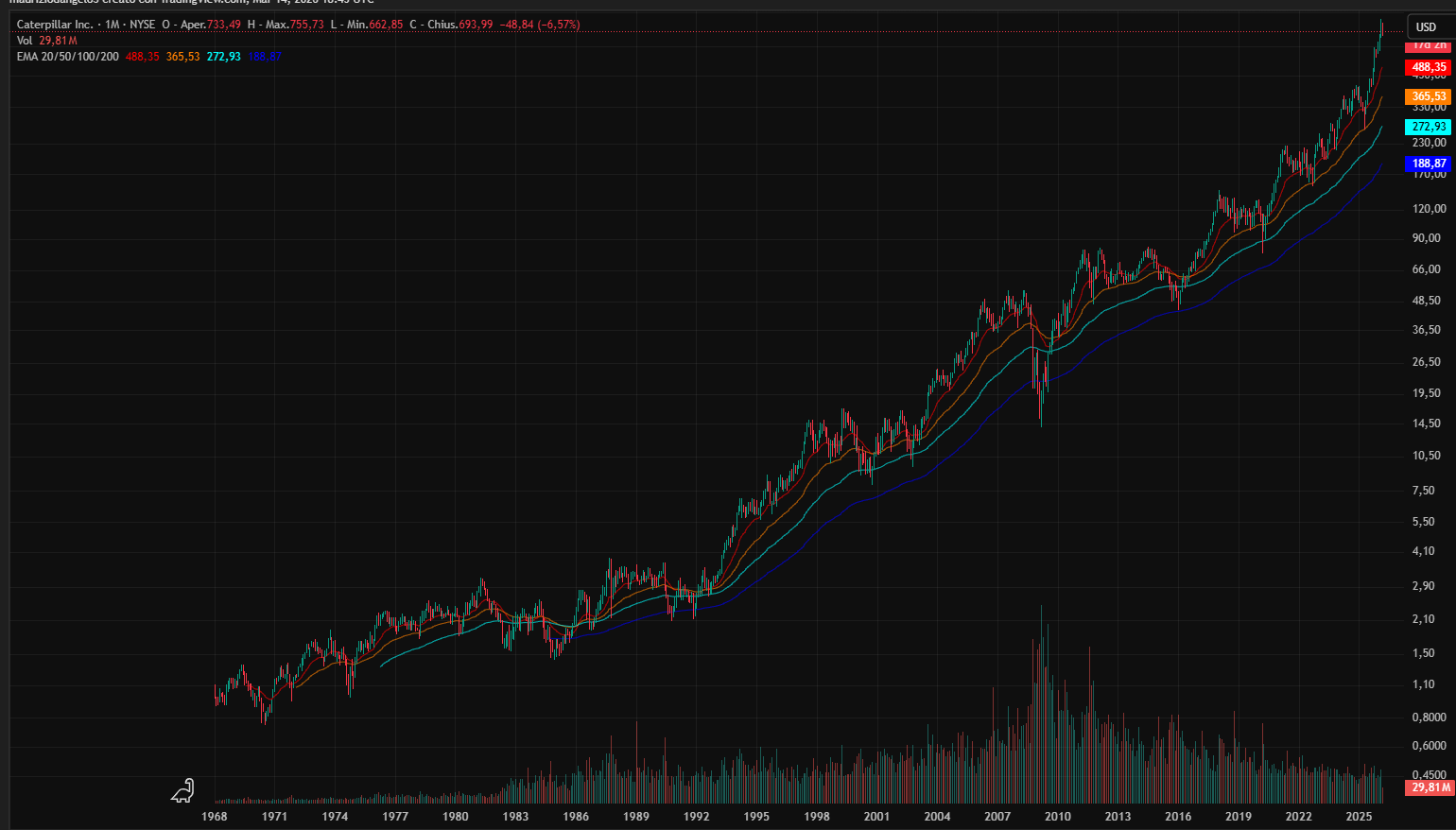Click the open price value 733,49
Image resolution: width=1456 pixels, height=830 pixels.
pyautogui.click(x=224, y=25)
